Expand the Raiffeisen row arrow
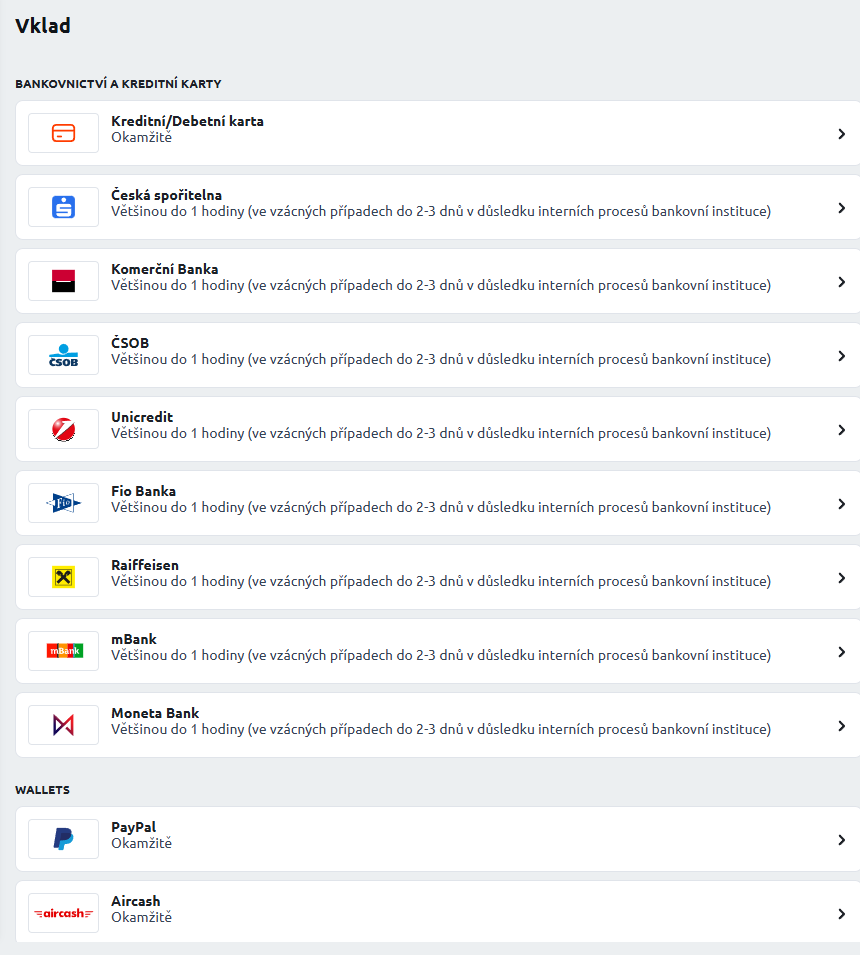 click(x=842, y=578)
